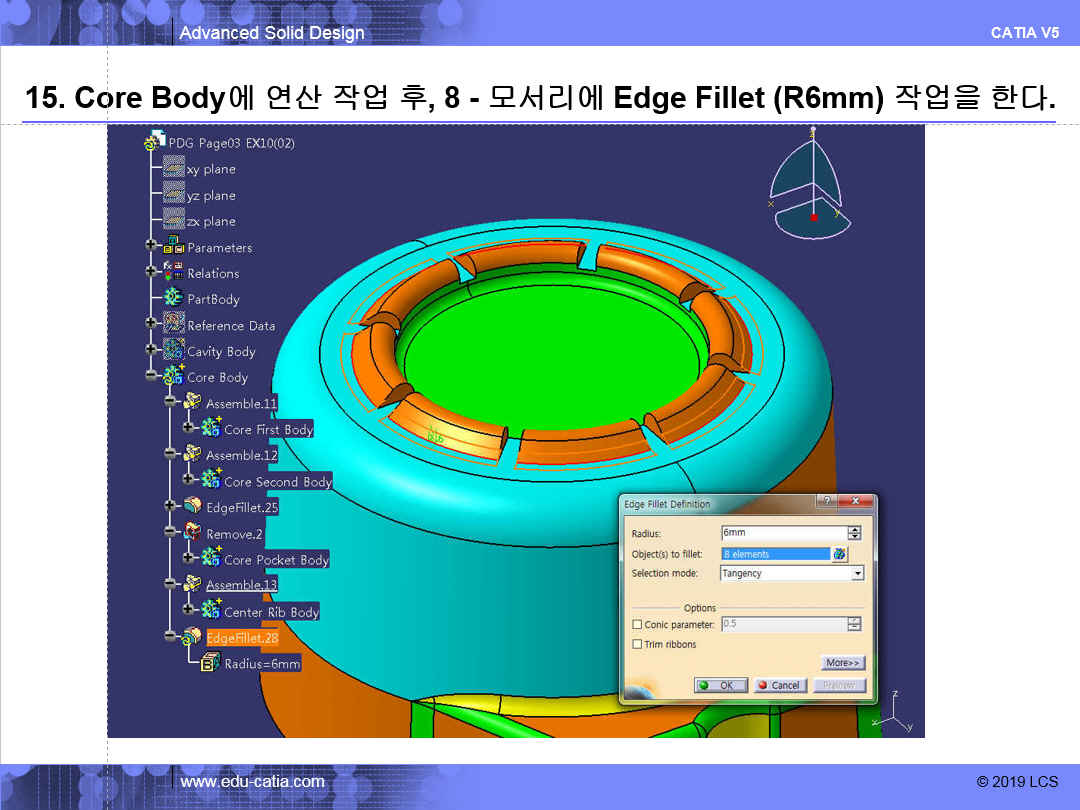1080x810 pixels.
Task: Click the Radius value input field
Action: [x=783, y=533]
